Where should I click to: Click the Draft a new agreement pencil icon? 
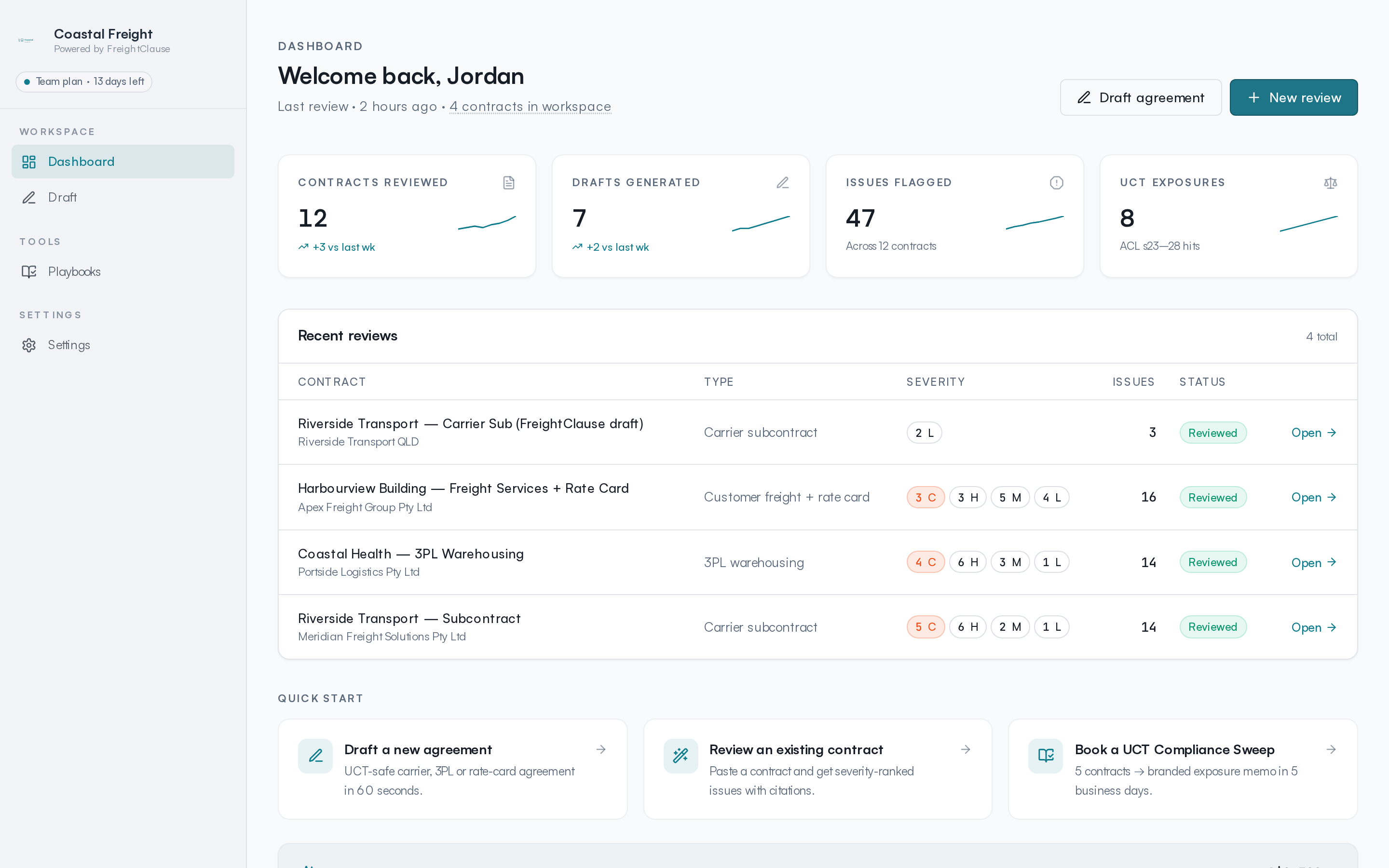315,756
